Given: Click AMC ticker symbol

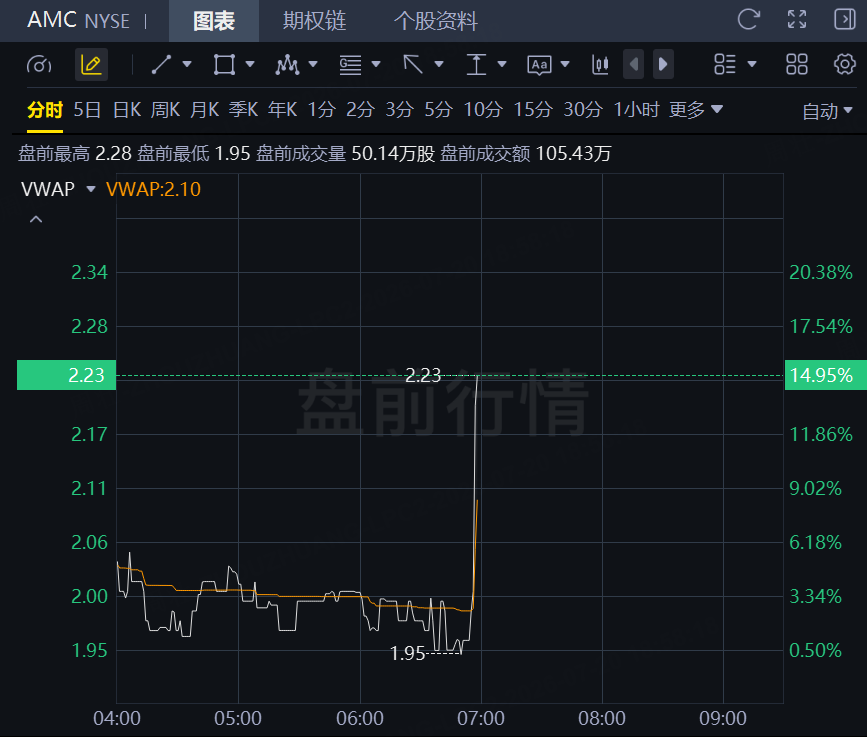Looking at the screenshot, I should click(52, 20).
